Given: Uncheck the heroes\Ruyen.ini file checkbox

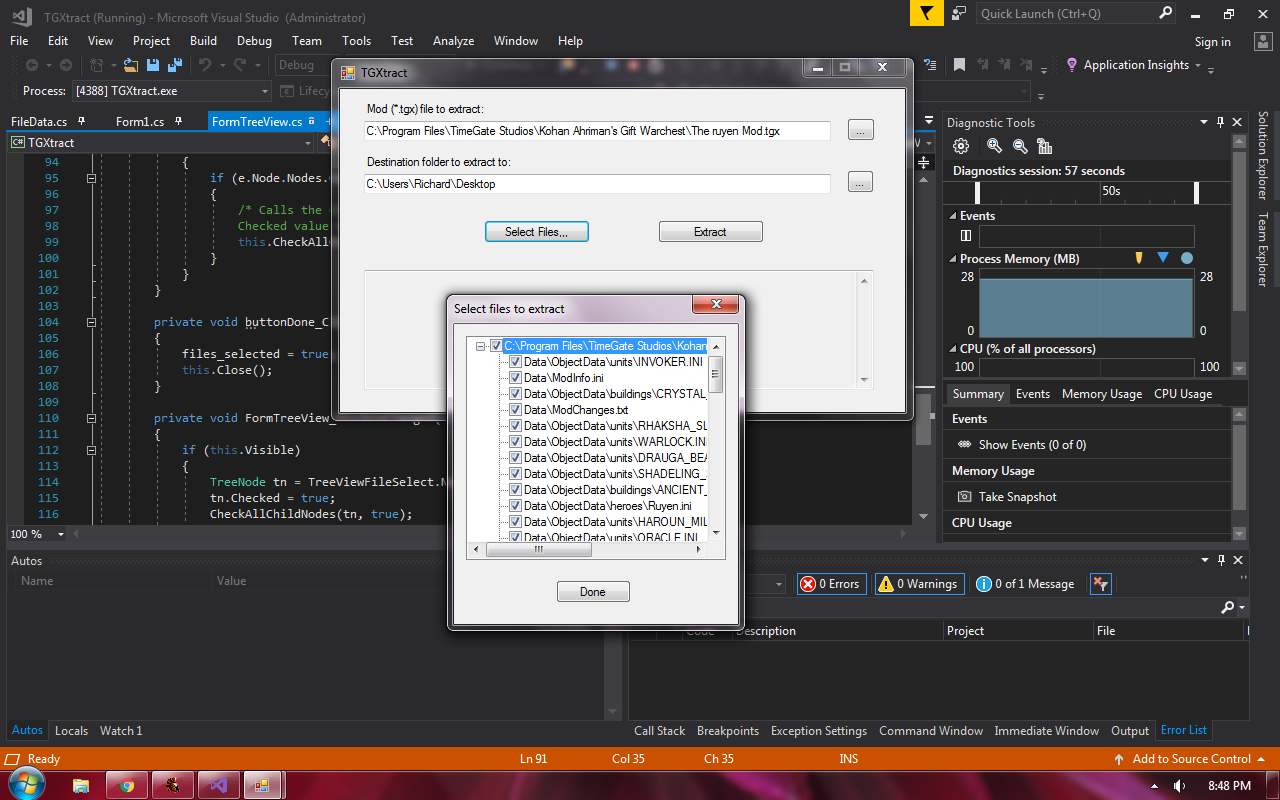Looking at the screenshot, I should pos(515,506).
